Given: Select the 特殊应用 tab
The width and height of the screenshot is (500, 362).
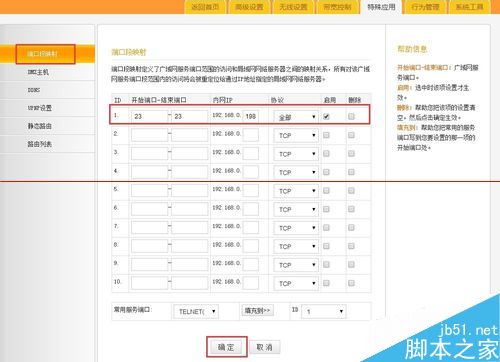Looking at the screenshot, I should point(381,7).
